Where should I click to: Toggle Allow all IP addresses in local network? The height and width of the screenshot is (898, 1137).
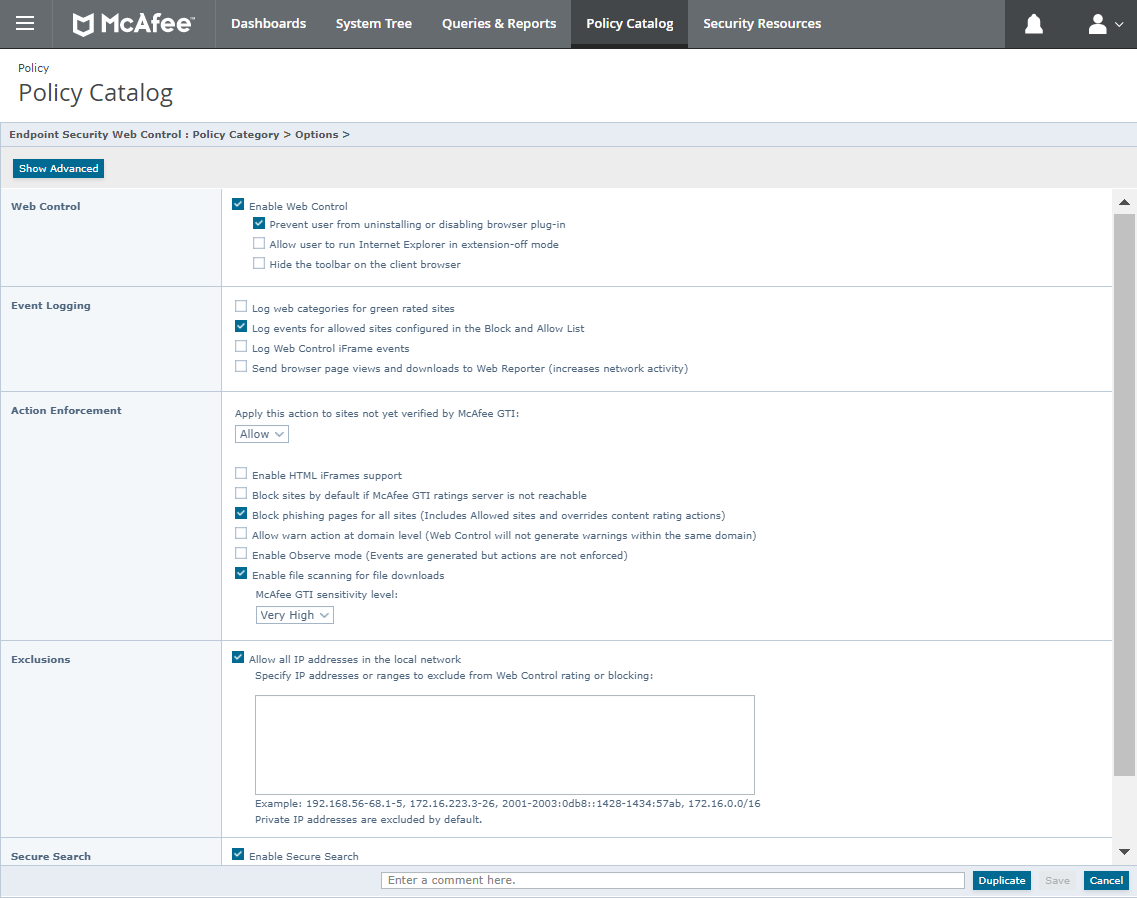pyautogui.click(x=238, y=657)
